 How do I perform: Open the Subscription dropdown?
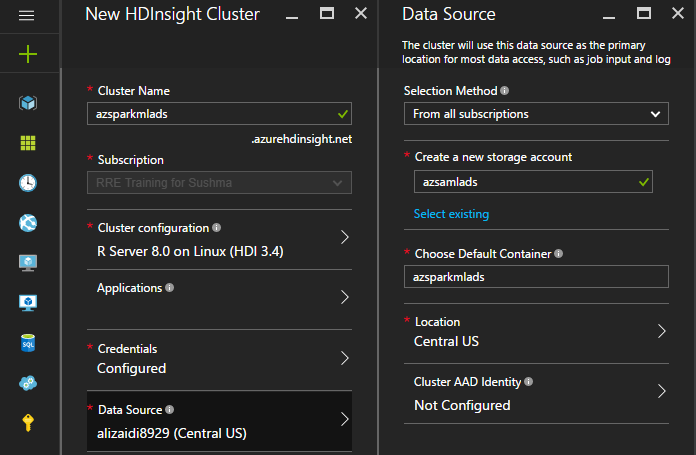pos(219,182)
